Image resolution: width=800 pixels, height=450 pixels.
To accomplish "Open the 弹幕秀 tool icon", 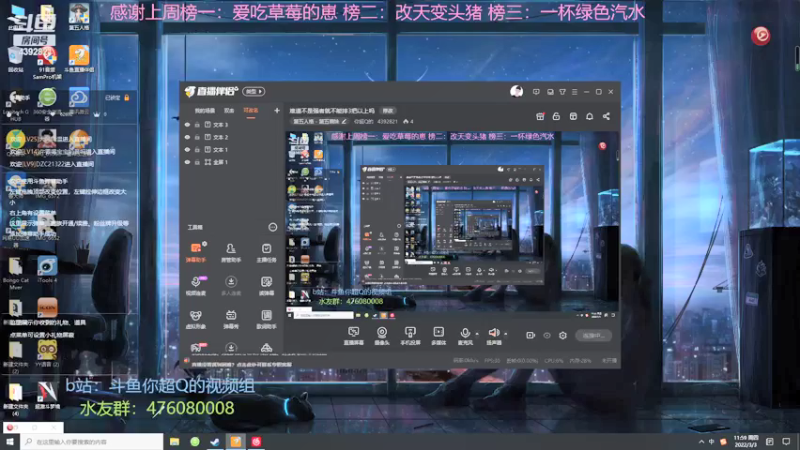I will click(x=231, y=319).
